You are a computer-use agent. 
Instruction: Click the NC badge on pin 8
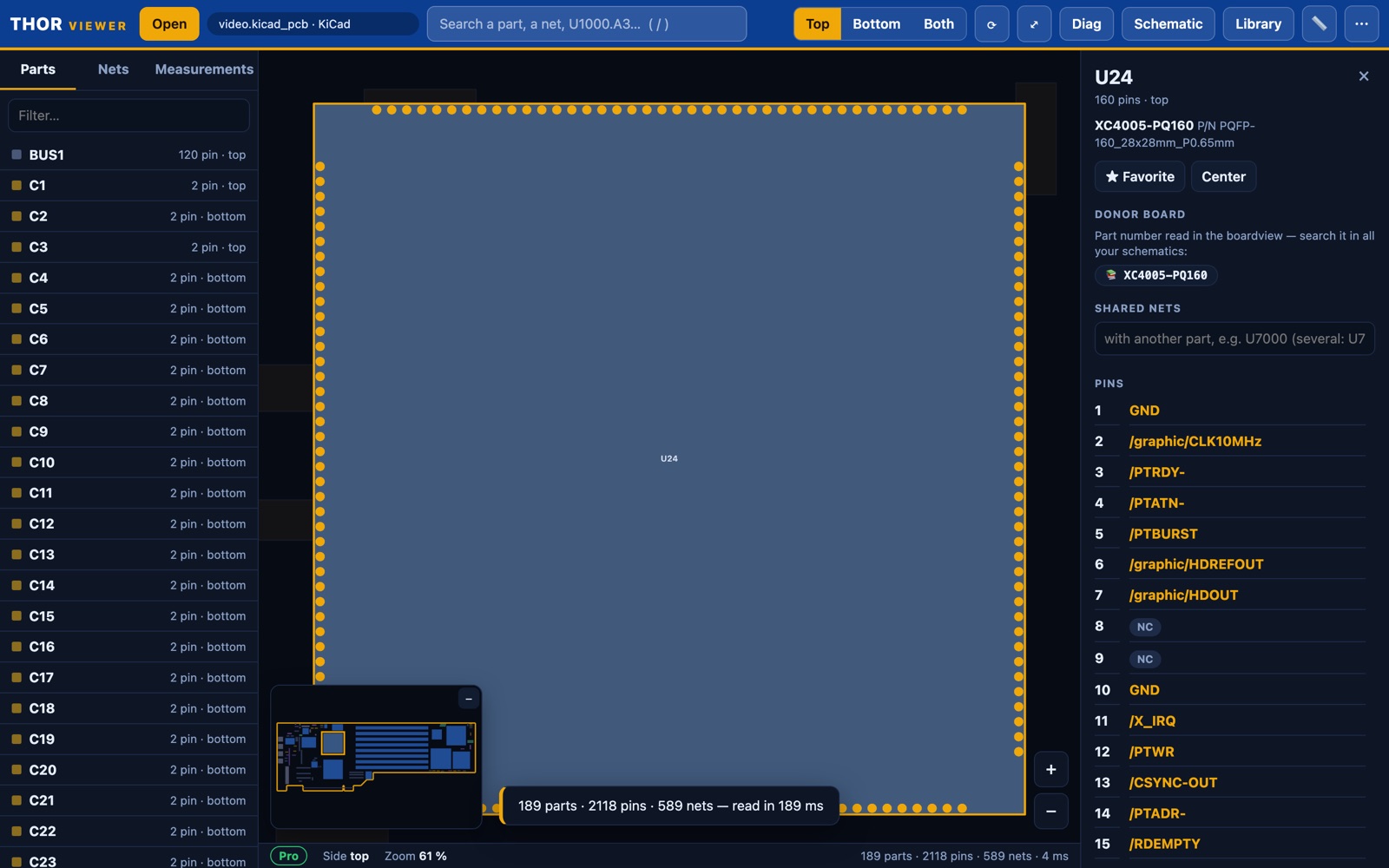1145,627
